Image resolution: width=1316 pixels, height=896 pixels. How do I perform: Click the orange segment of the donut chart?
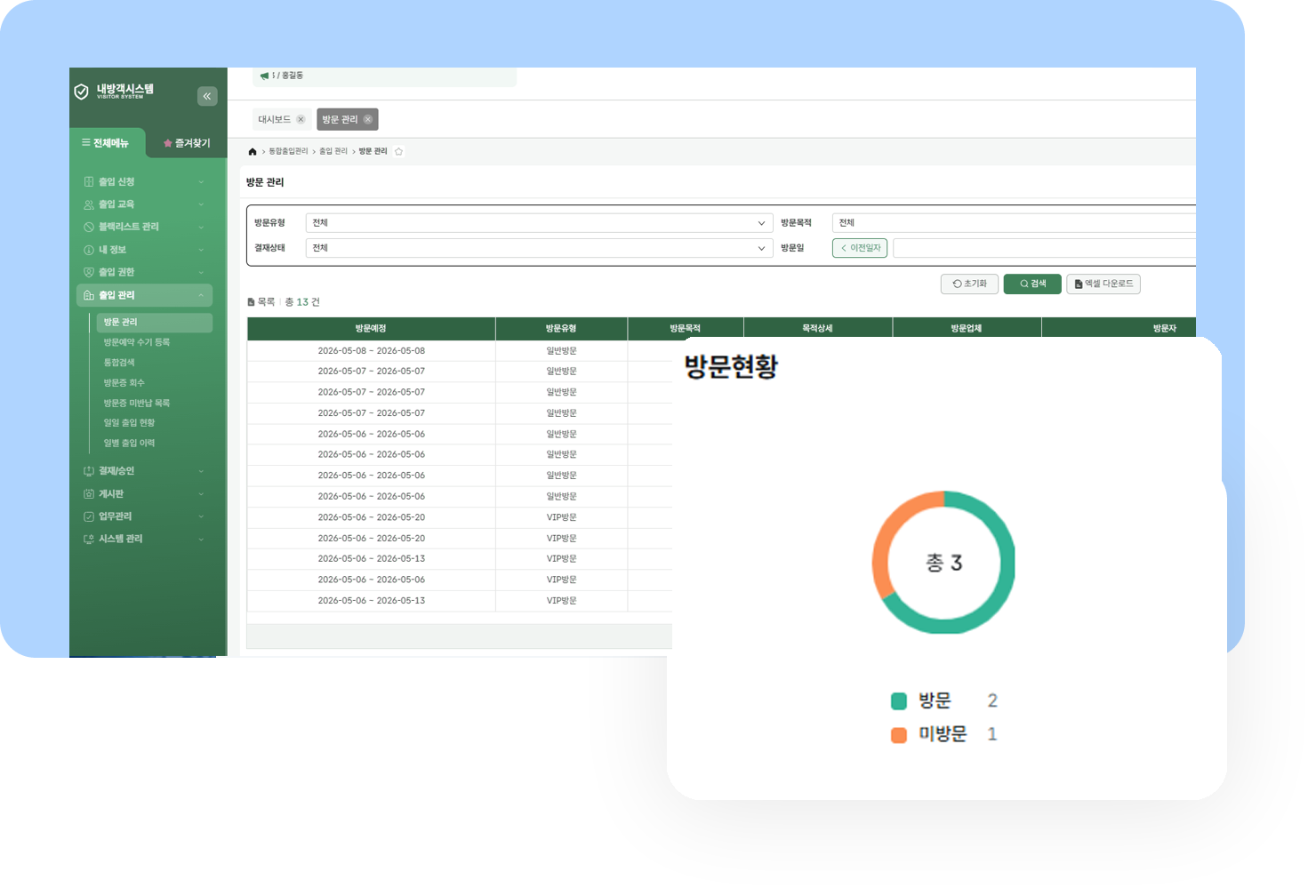(x=887, y=542)
